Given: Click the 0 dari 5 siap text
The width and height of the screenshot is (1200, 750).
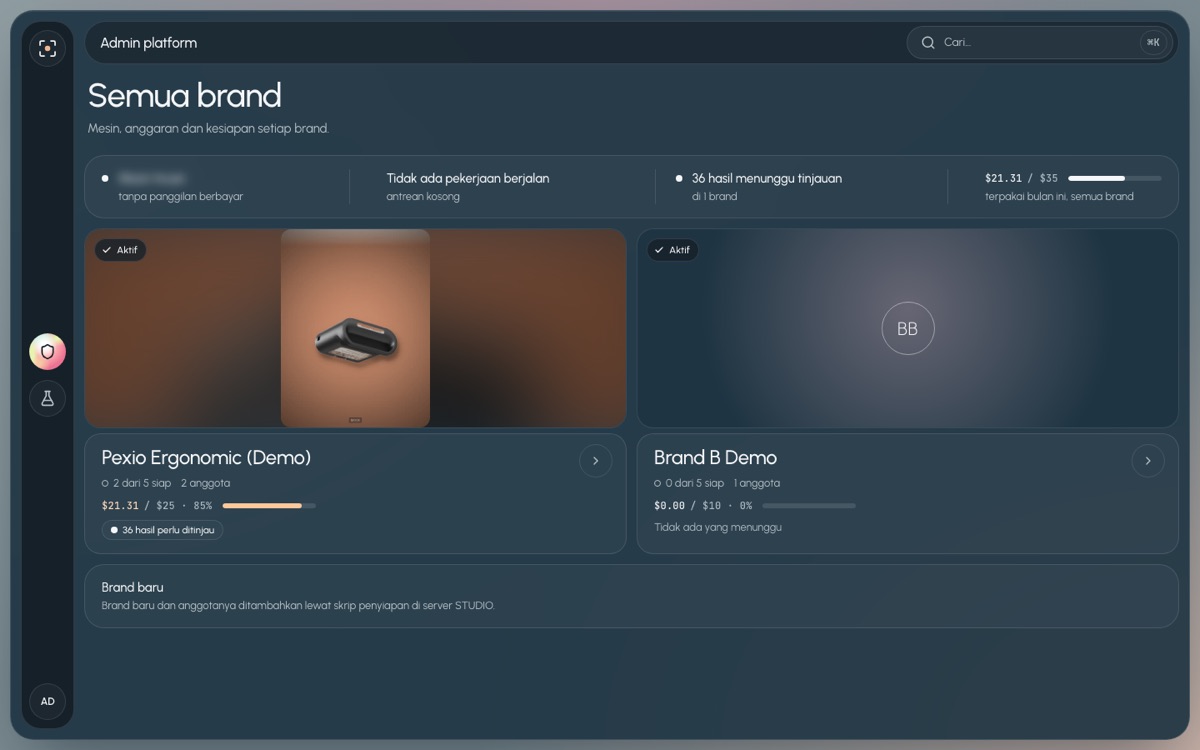Looking at the screenshot, I should click(695, 483).
